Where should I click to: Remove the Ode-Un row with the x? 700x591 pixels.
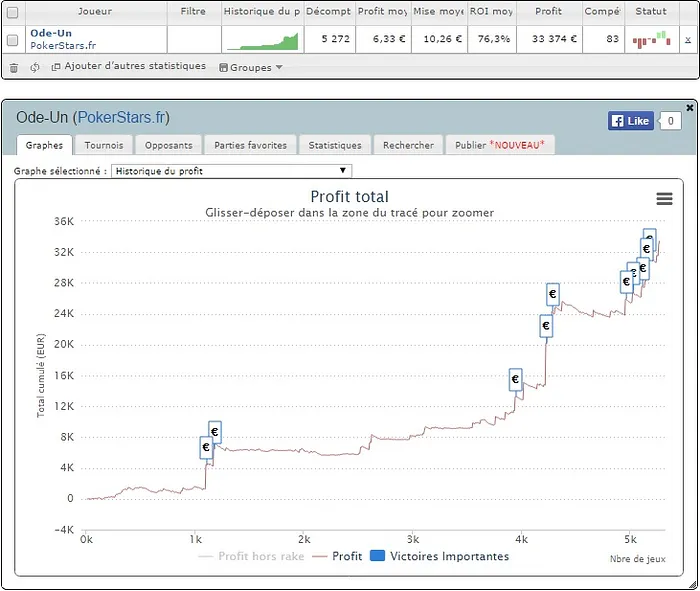[x=687, y=40]
